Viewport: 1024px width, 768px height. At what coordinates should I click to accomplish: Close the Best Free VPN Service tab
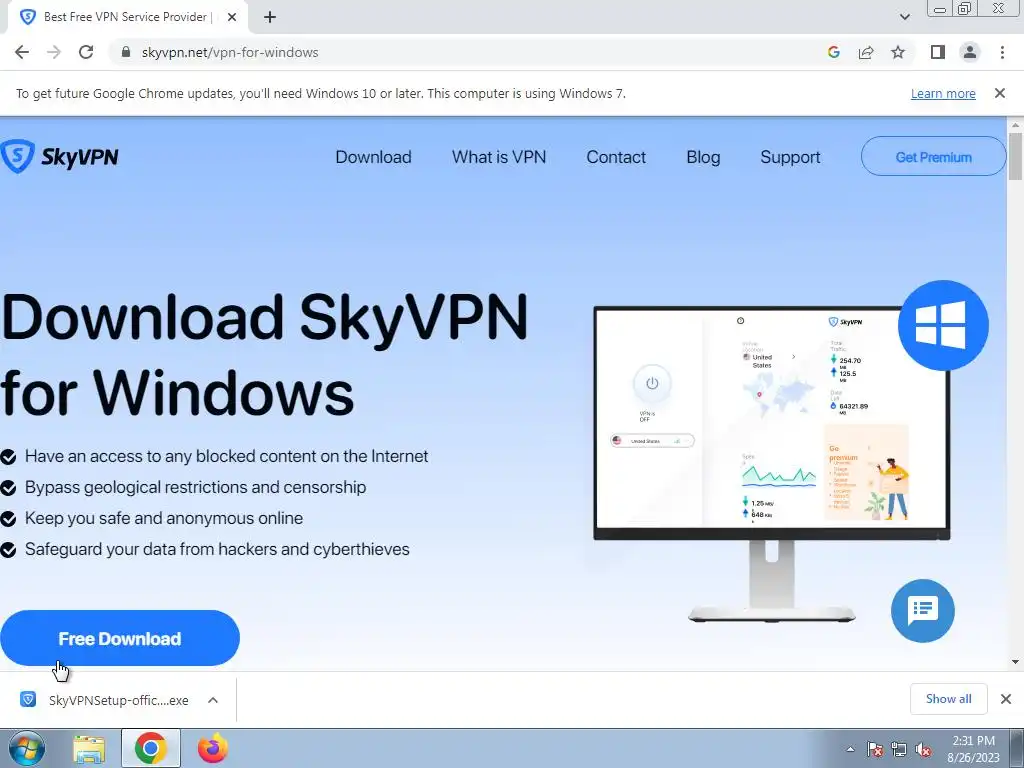232,17
